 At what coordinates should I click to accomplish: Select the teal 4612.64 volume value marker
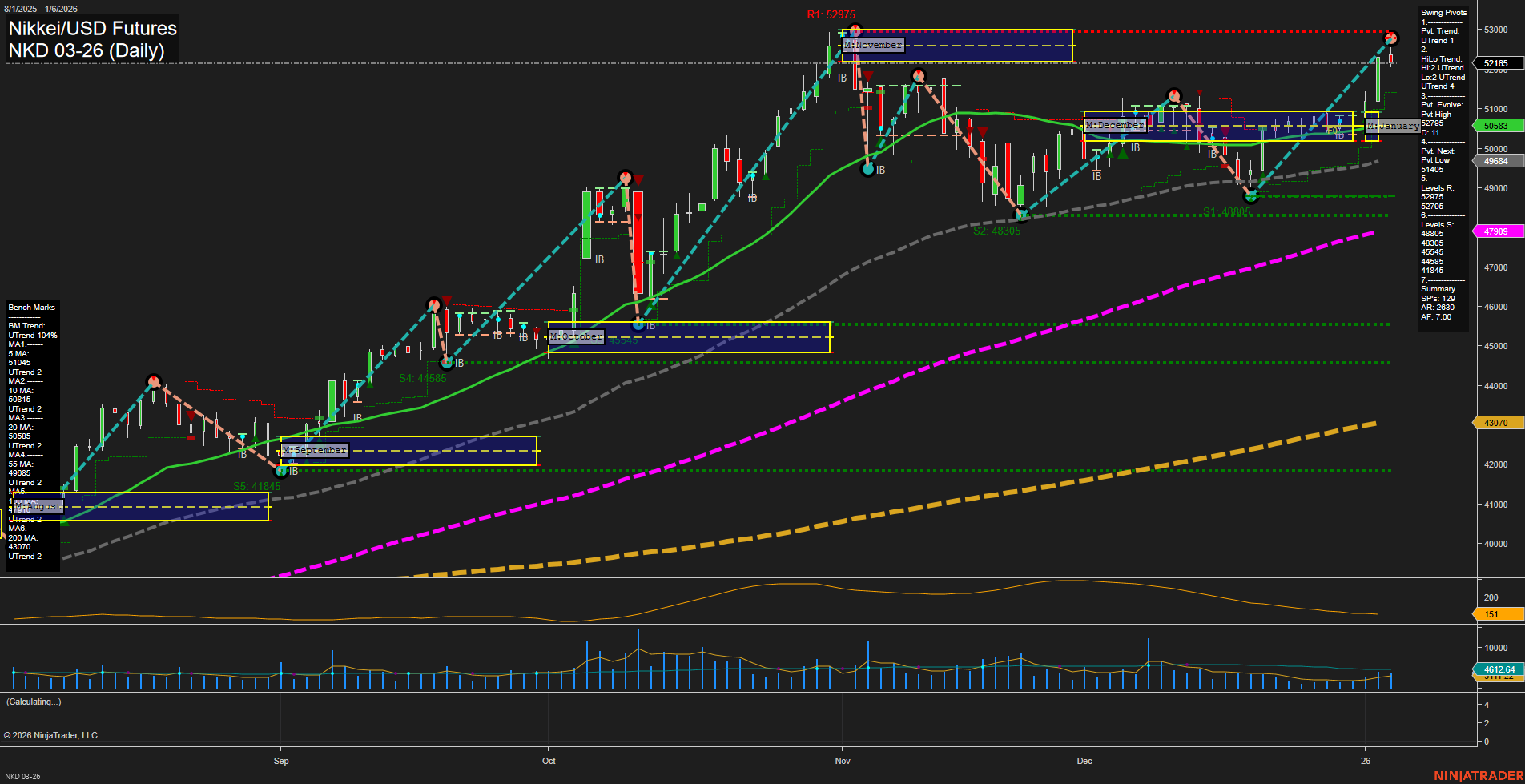(1497, 667)
